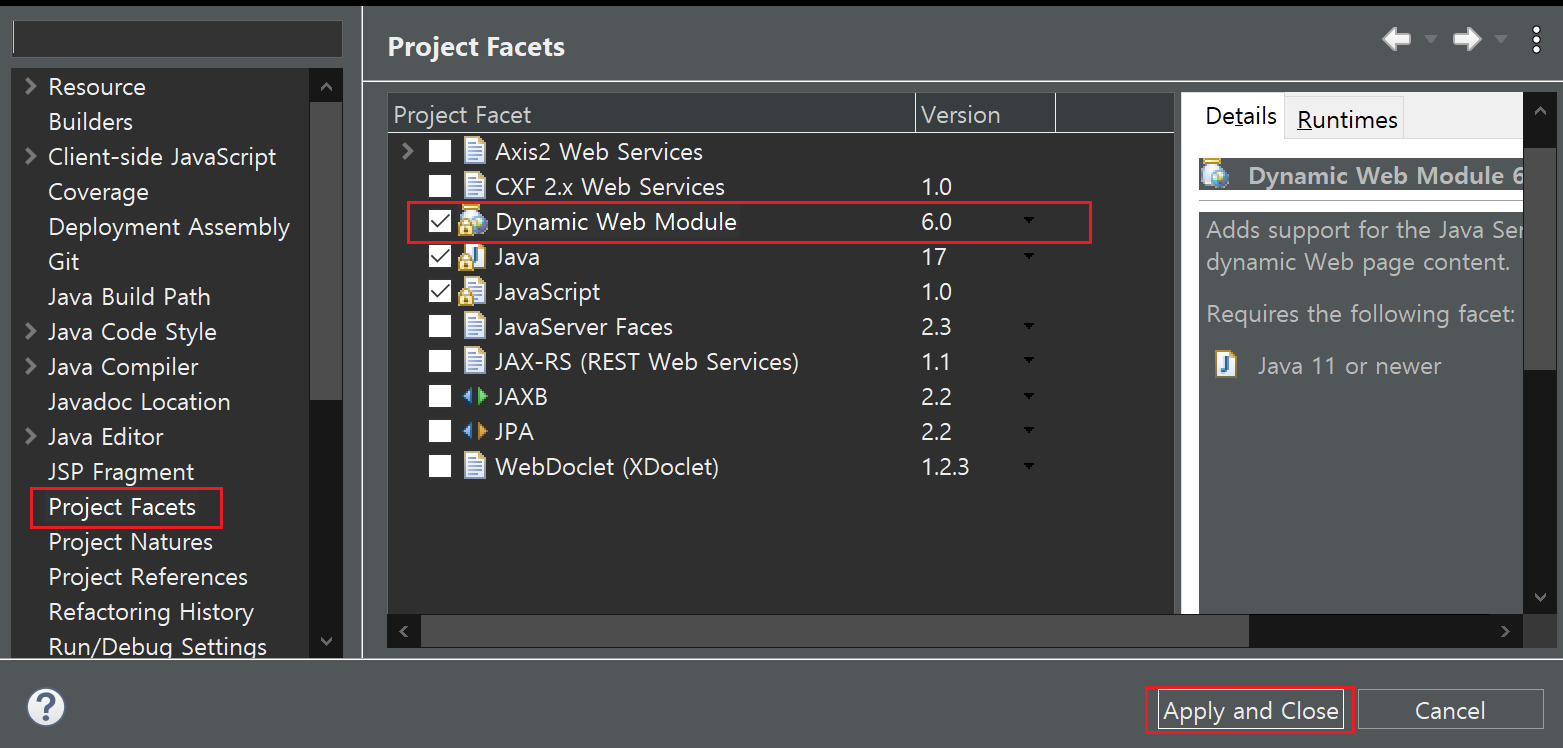Expand the Java Compiler node
Image resolution: width=1563 pixels, height=748 pixels.
click(x=30, y=366)
